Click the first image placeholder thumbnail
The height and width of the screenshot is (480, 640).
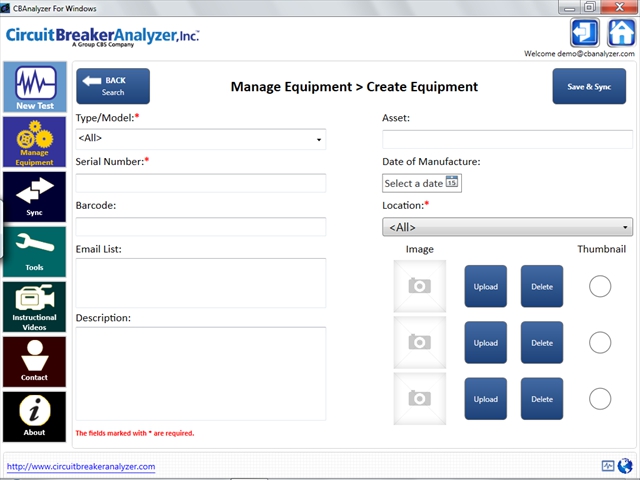click(x=420, y=286)
